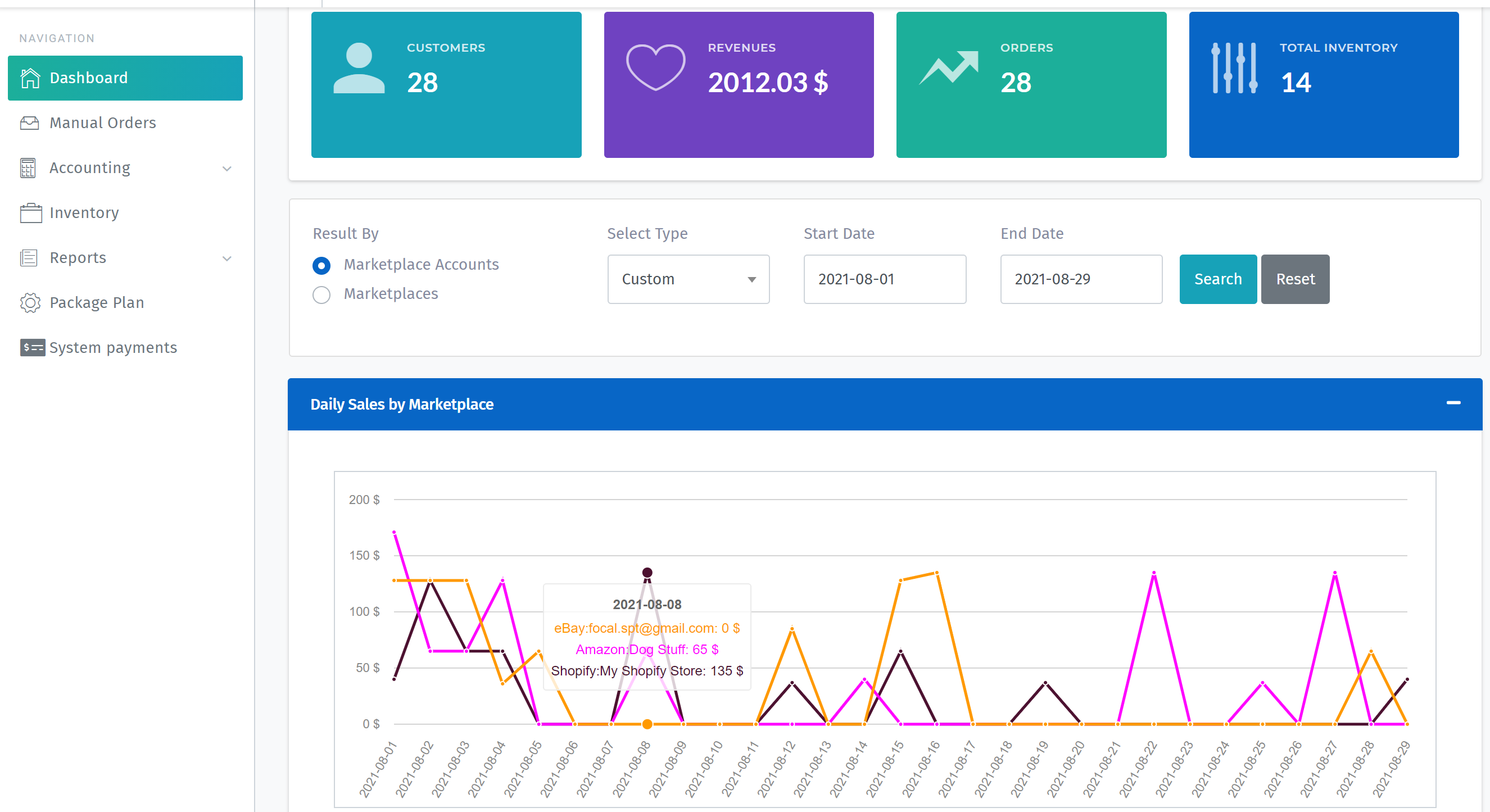This screenshot has height=812, width=1490.
Task: Go to System payments page
Action: pos(113,347)
